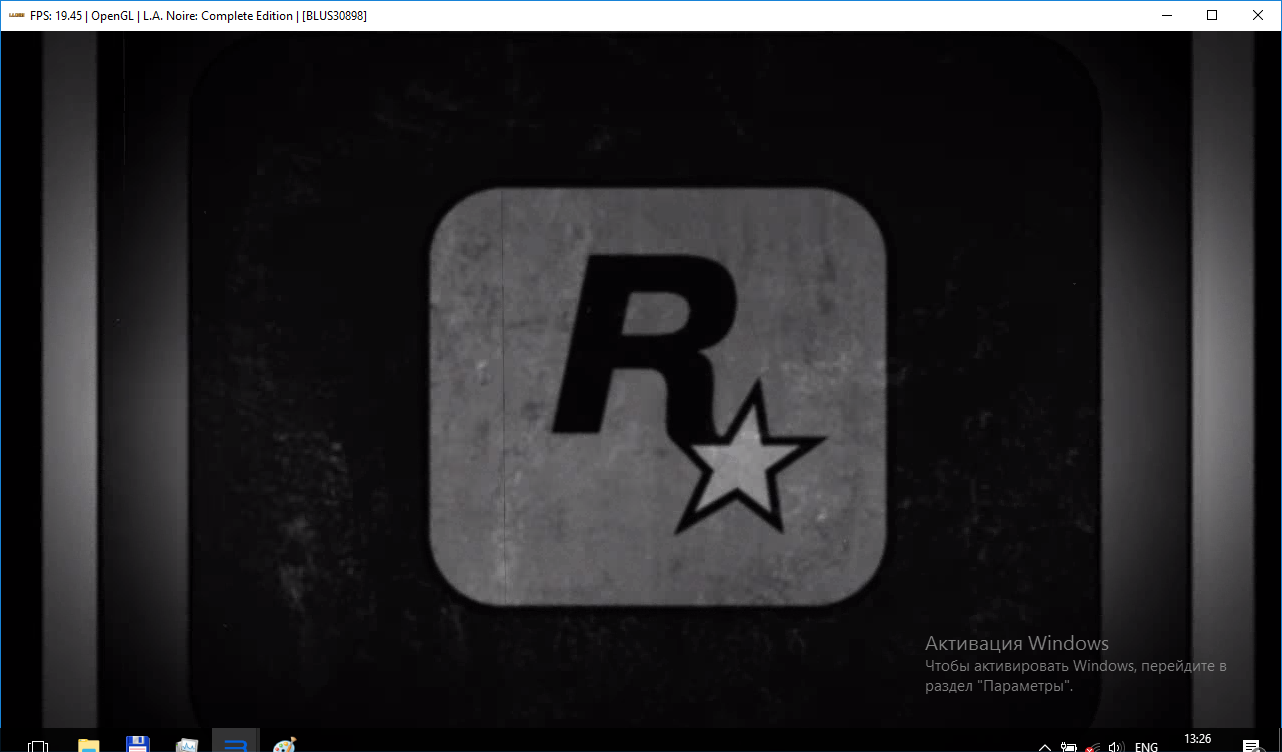Open File Explorer from the taskbar
This screenshot has width=1282, height=752.
click(x=88, y=745)
